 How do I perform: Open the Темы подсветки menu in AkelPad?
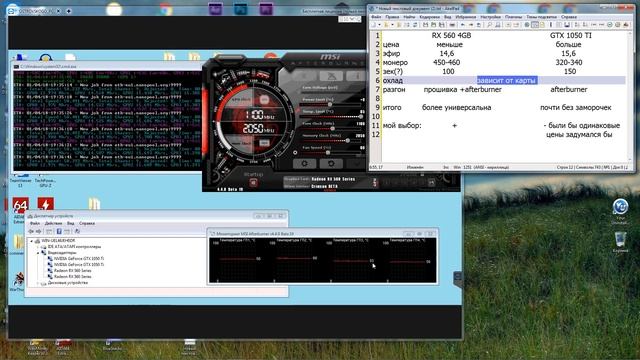click(541, 17)
